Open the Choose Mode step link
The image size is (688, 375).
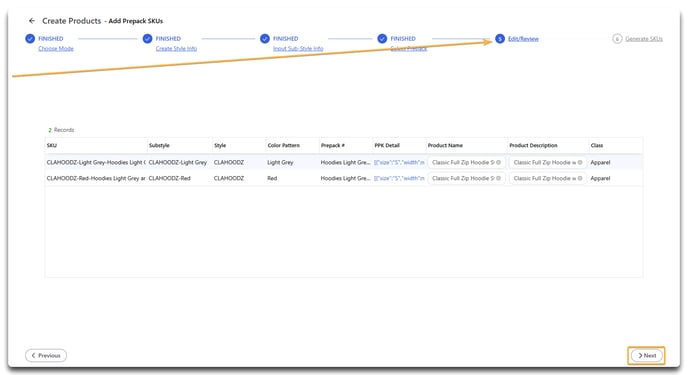click(56, 49)
